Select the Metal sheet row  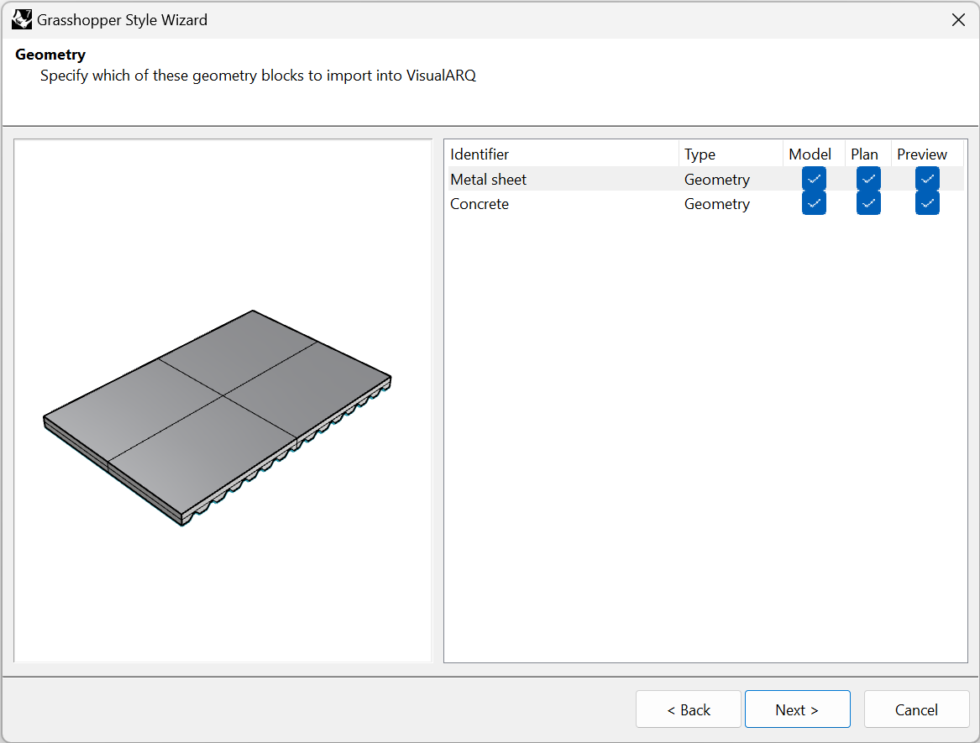click(x=560, y=179)
